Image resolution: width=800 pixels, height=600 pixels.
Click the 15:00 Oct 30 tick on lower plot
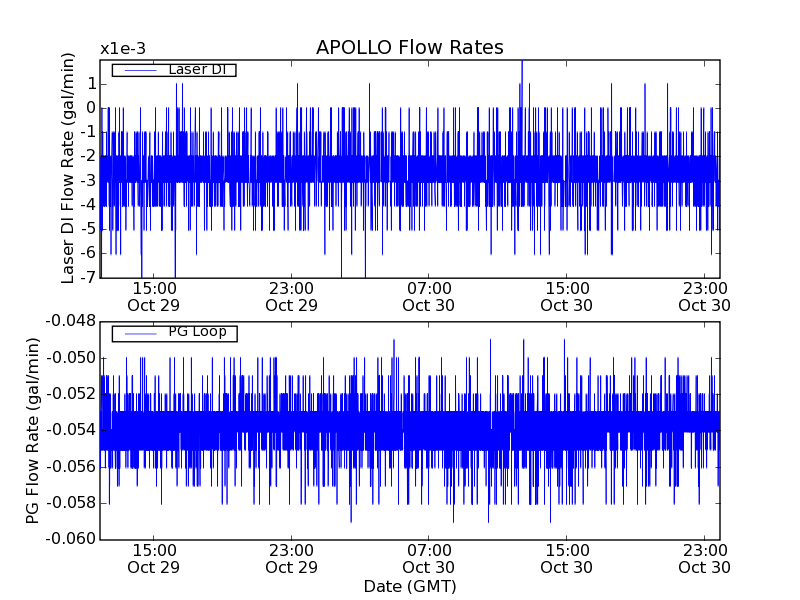pos(566,558)
